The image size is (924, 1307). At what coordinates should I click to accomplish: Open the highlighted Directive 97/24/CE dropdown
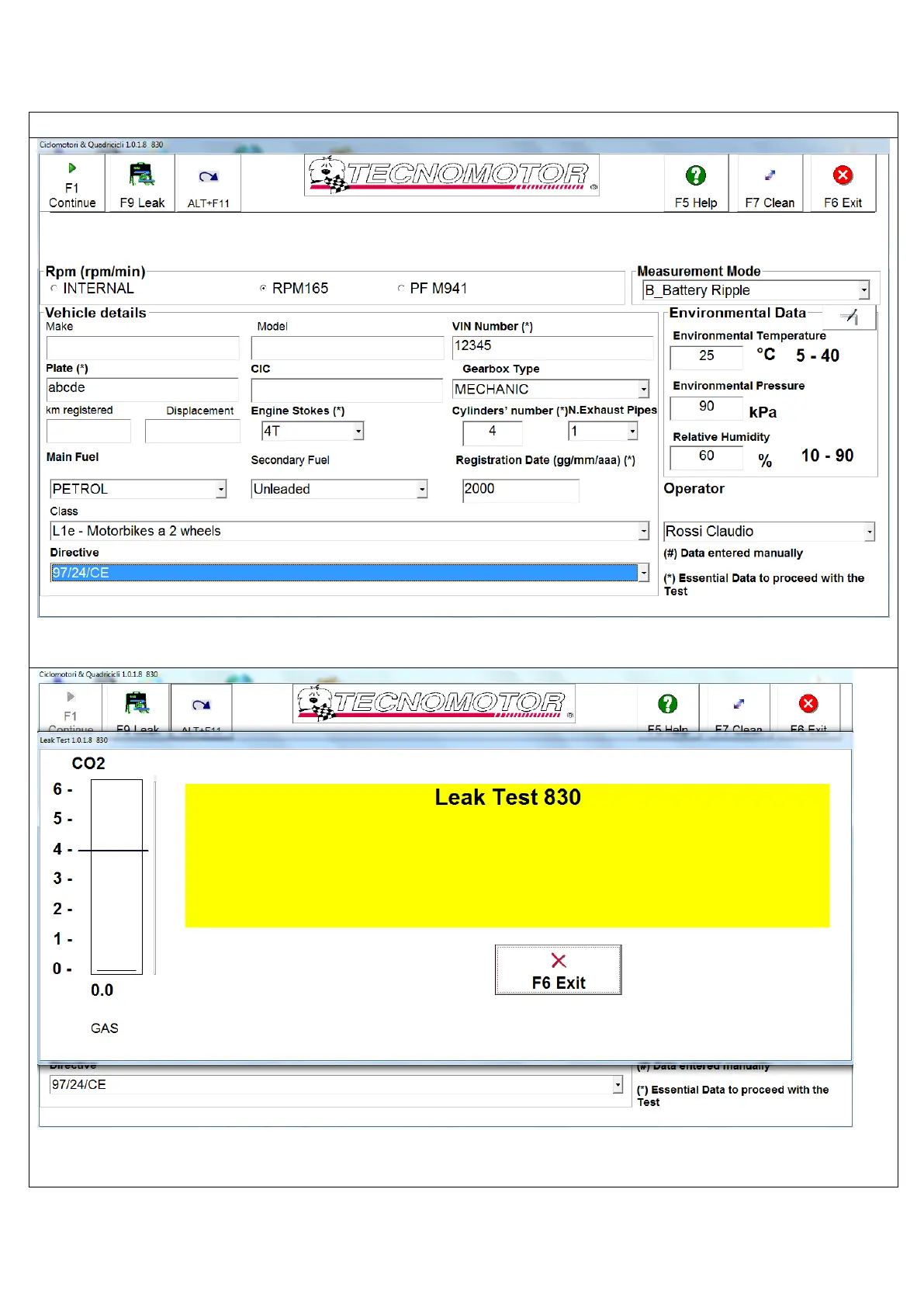643,573
